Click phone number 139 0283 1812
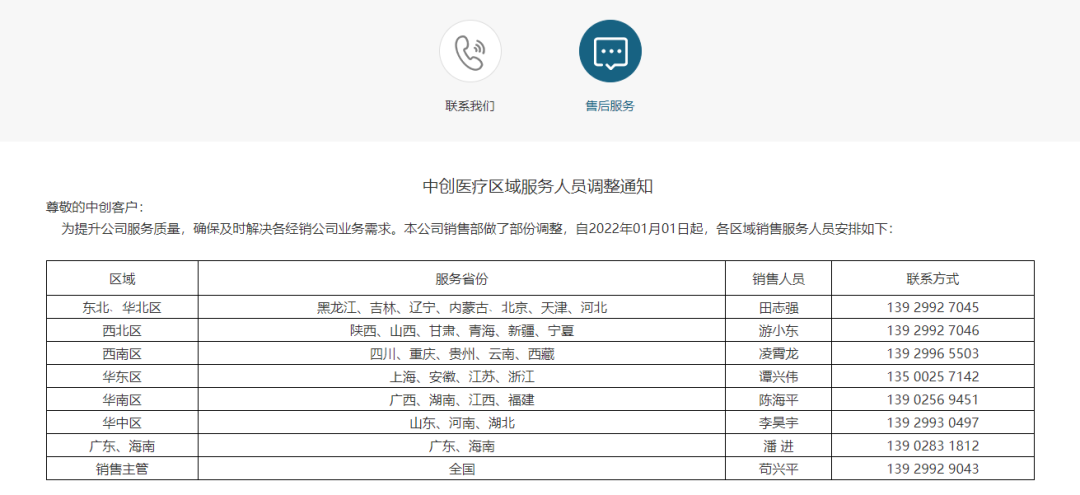The image size is (1080, 495). pos(932,445)
